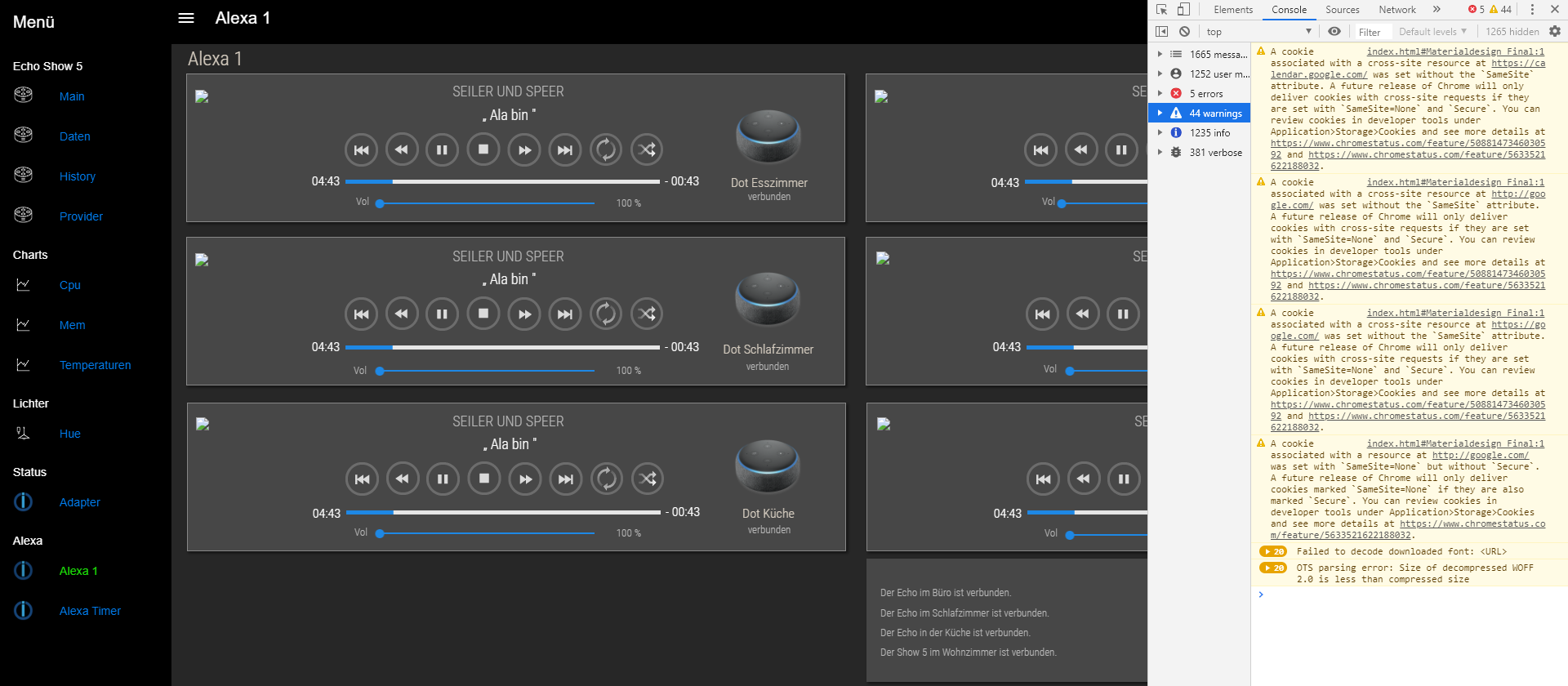Switch to the Console tab in DevTools
This screenshot has width=1568, height=686.
[1289, 10]
